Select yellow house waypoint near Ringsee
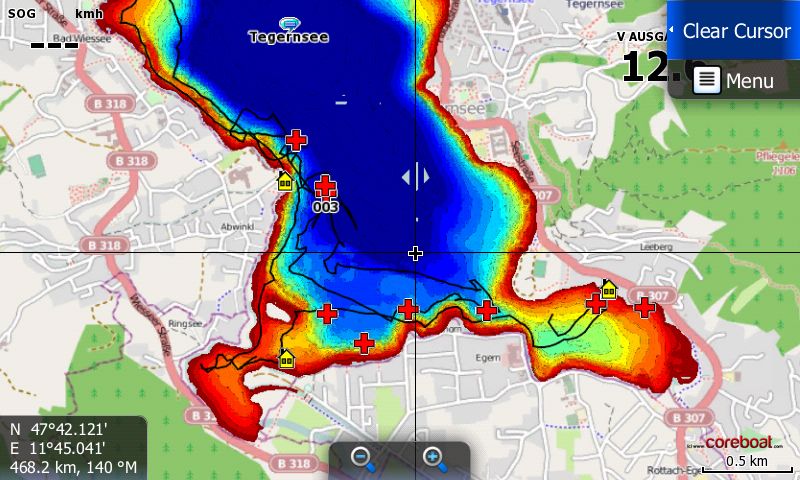 click(287, 358)
